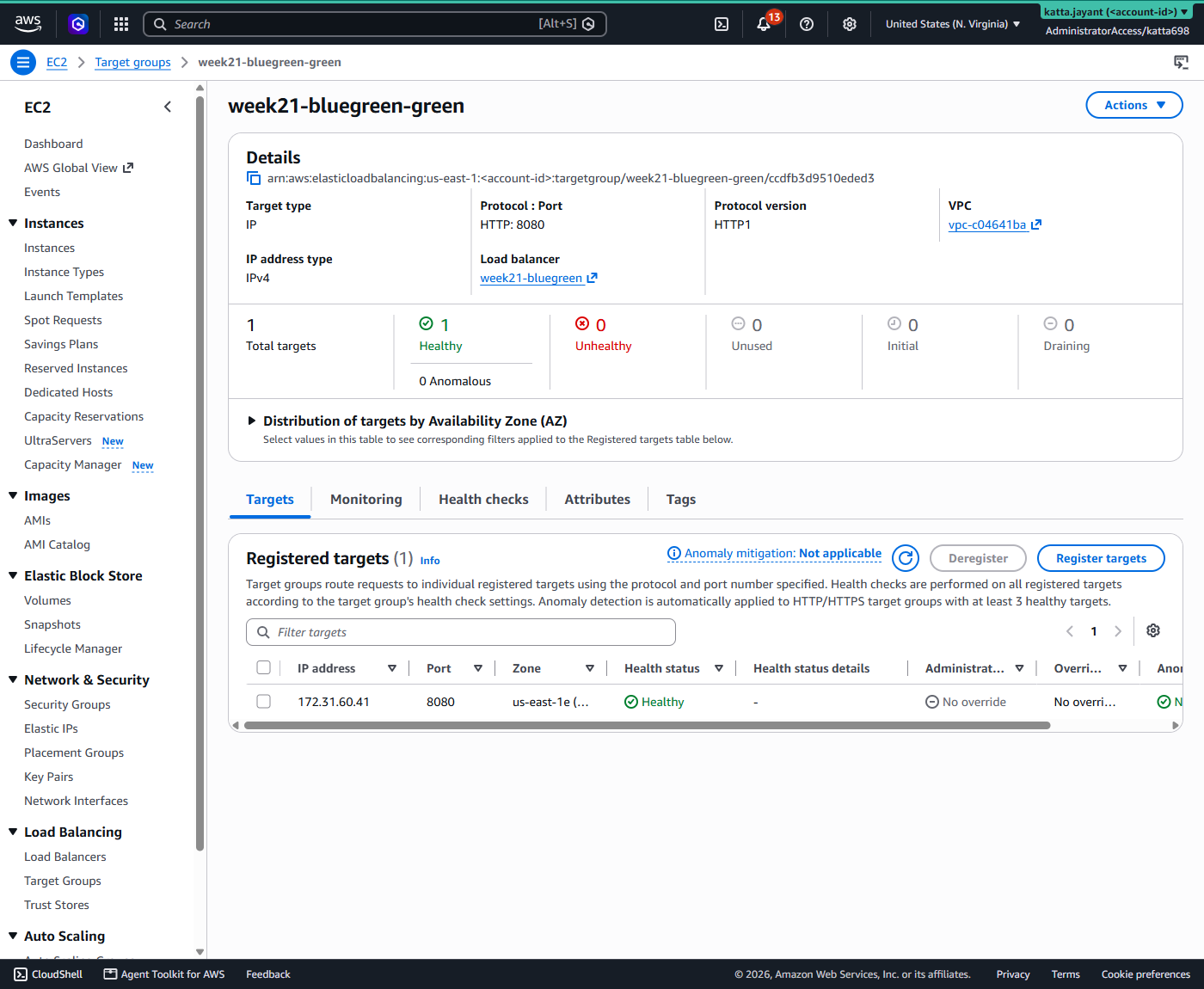Viewport: 1204px width, 989px height.
Task: Toggle the hamburger navigation menu button
Action: click(x=23, y=62)
